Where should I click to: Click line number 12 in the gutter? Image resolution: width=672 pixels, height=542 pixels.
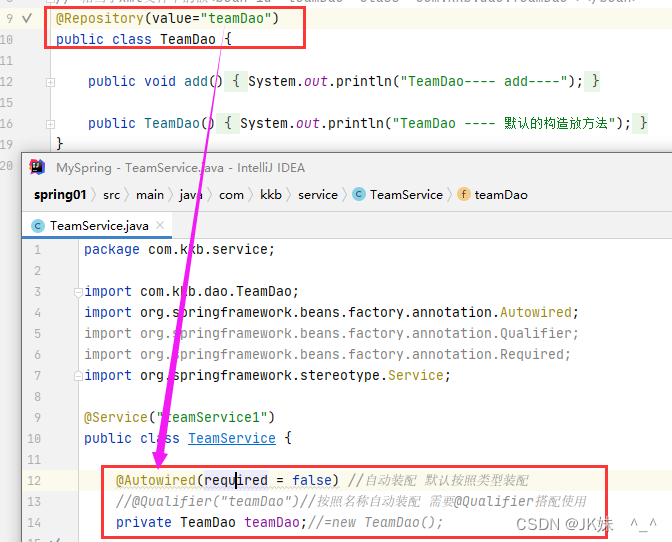[34, 480]
